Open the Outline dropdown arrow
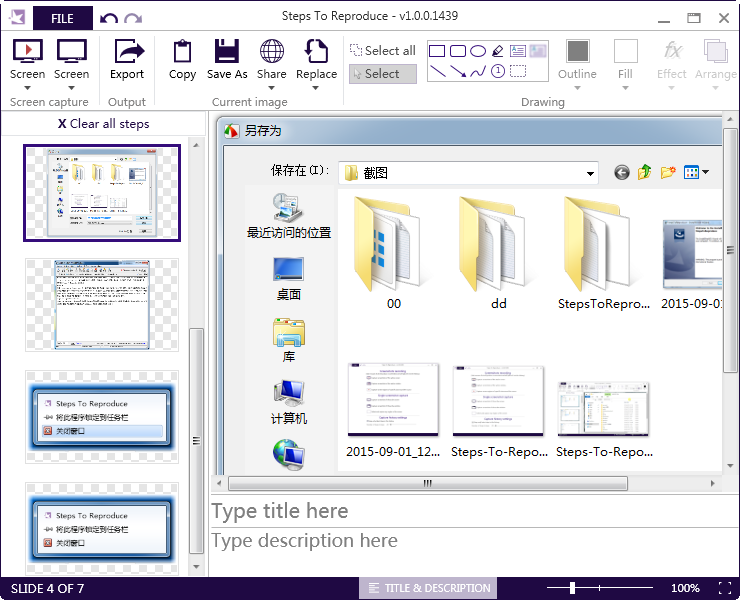Viewport: 740px width, 600px height. [577, 88]
